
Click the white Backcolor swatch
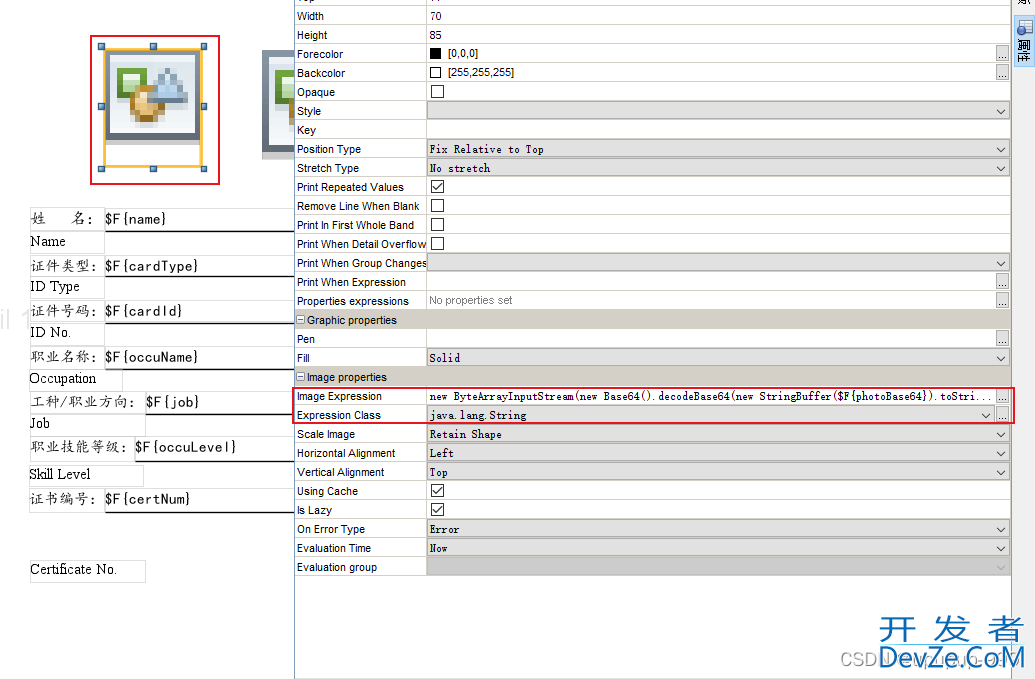click(436, 73)
